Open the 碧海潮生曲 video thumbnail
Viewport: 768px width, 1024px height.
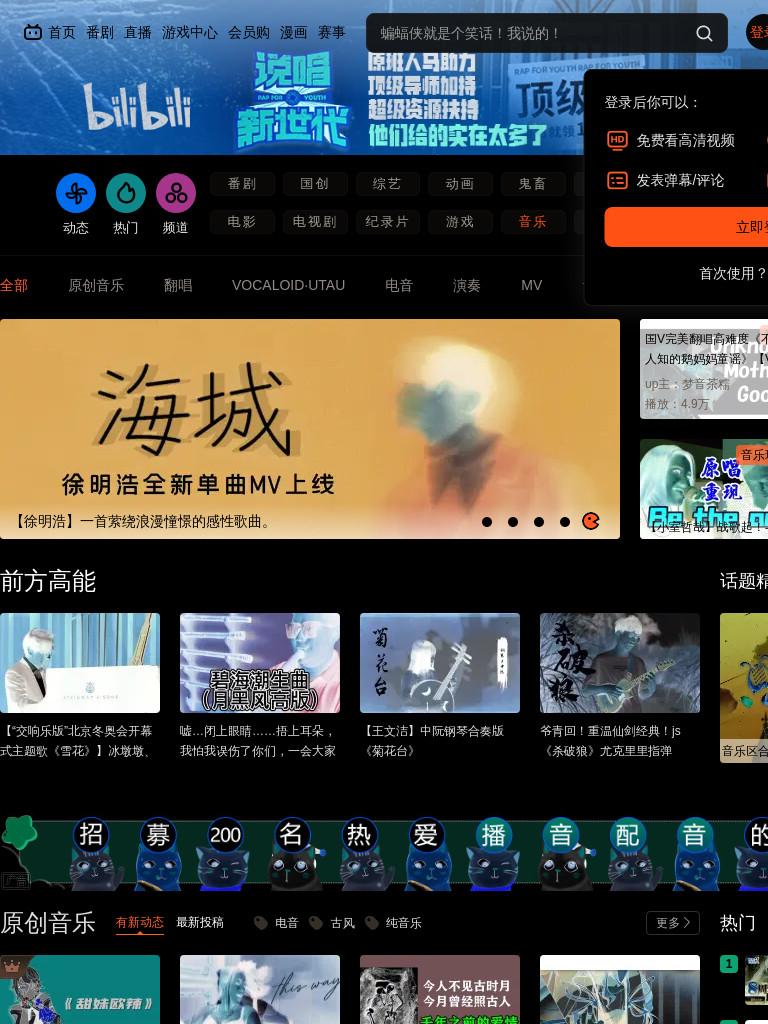tap(260, 663)
